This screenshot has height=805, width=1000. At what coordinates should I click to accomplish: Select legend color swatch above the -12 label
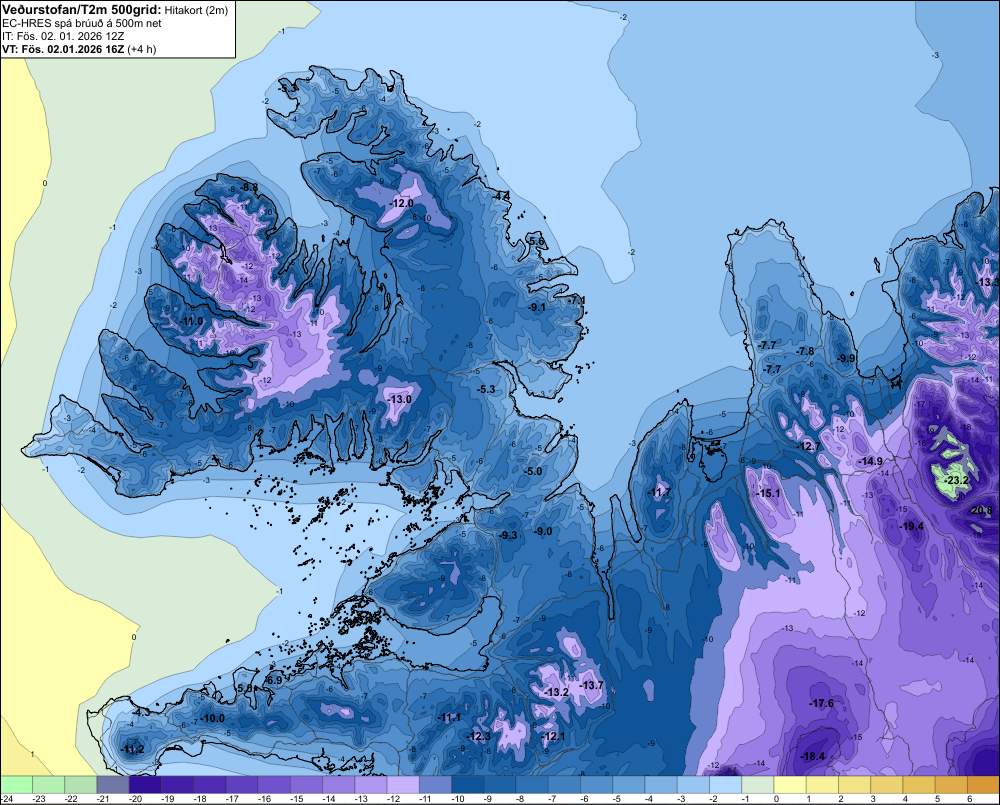(x=403, y=784)
